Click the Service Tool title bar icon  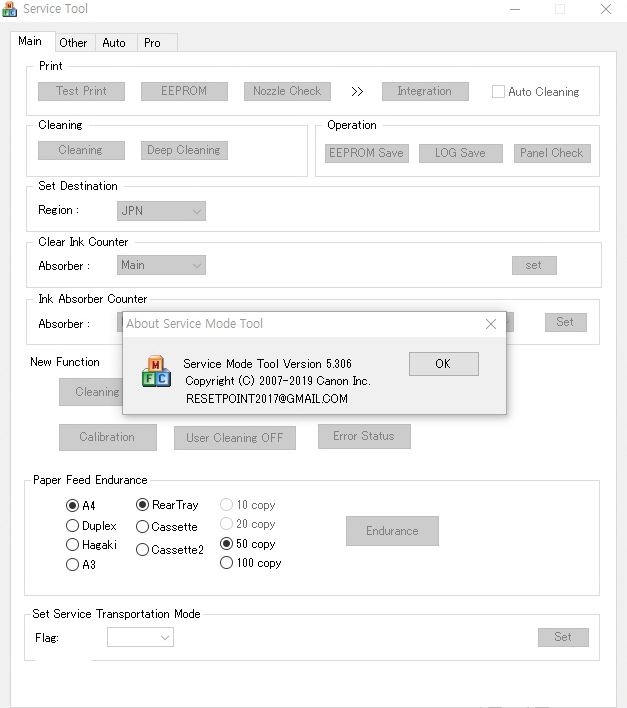[10, 10]
